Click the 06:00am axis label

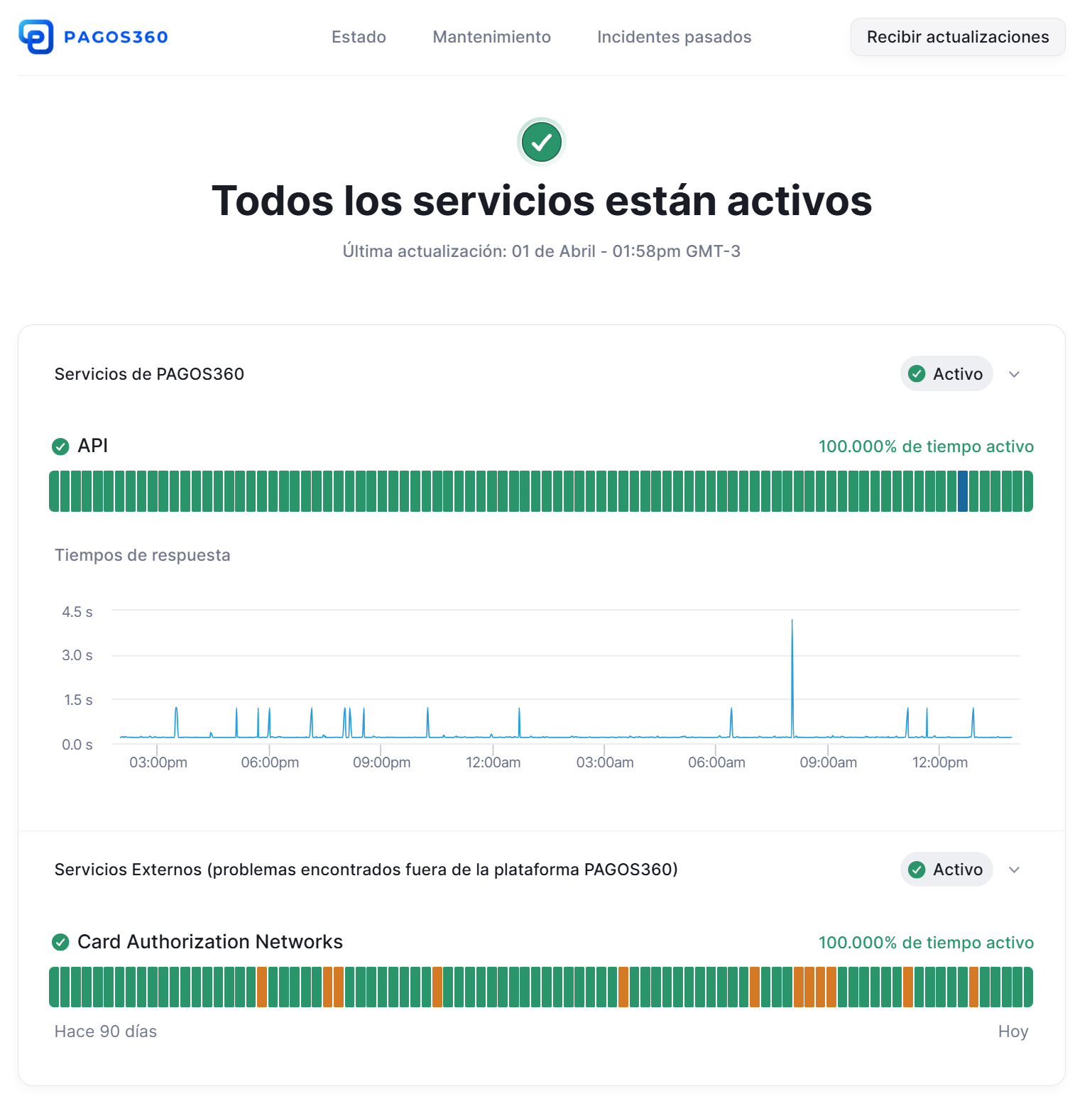716,762
